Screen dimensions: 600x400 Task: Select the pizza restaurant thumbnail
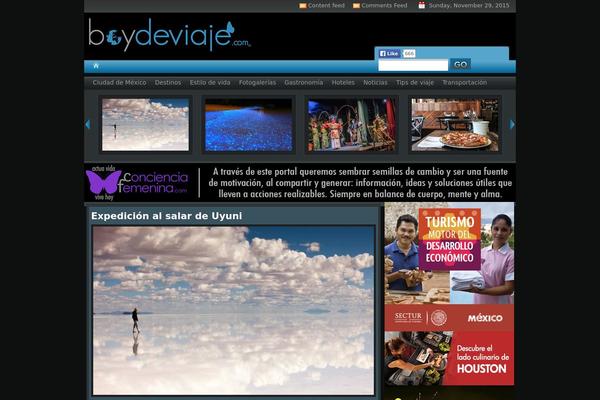click(455, 125)
